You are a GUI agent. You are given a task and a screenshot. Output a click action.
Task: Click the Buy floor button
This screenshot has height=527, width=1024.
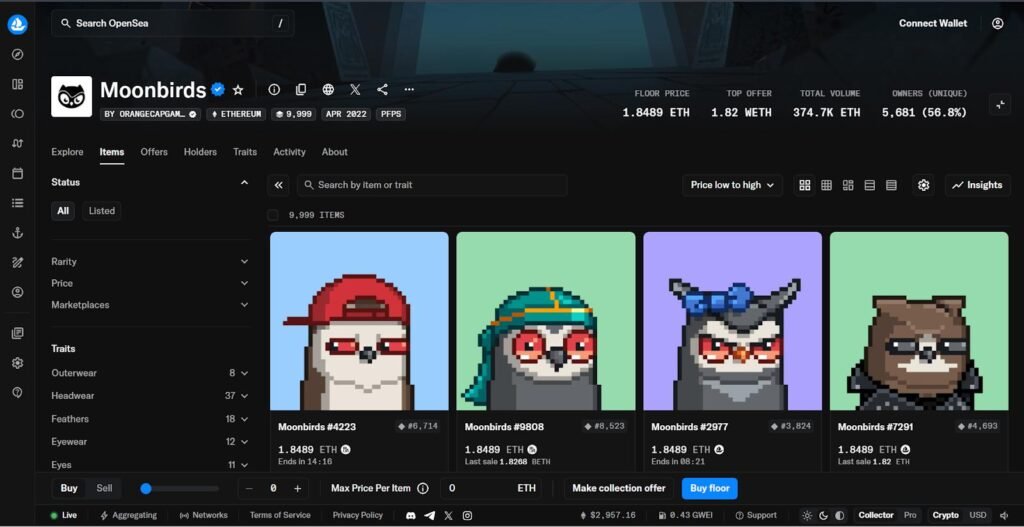coord(709,488)
